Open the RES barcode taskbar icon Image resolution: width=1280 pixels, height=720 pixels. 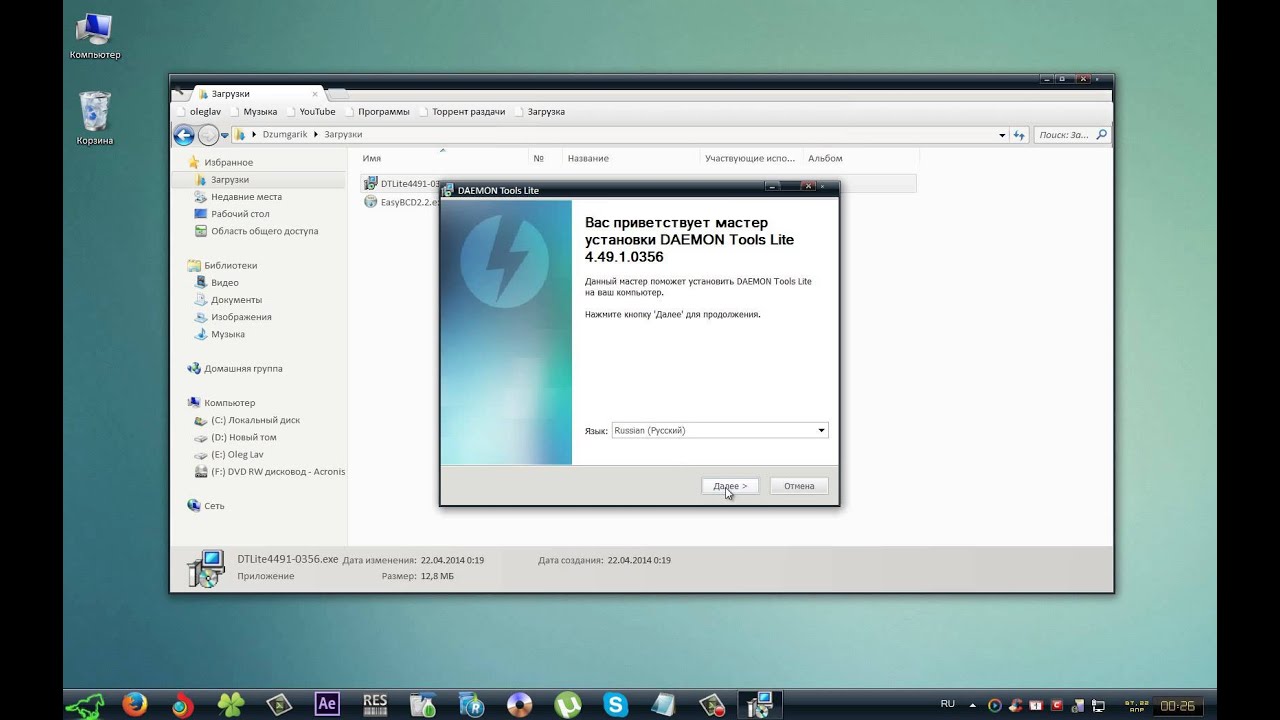pyautogui.click(x=375, y=704)
